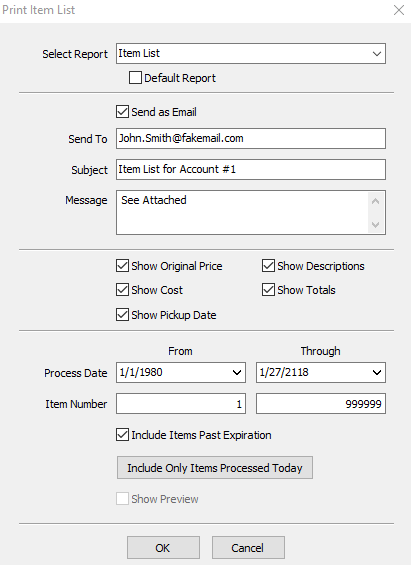Click the Send To email field
This screenshot has width=411, height=565.
pos(251,138)
